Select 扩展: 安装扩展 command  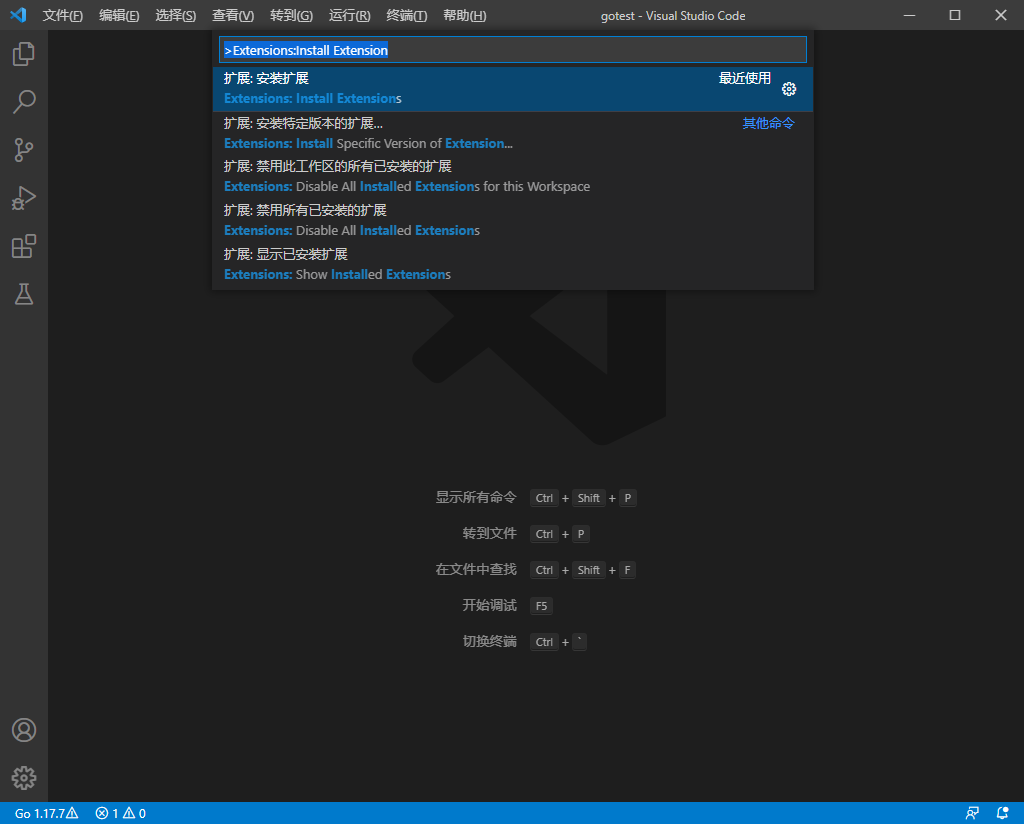tap(513, 89)
